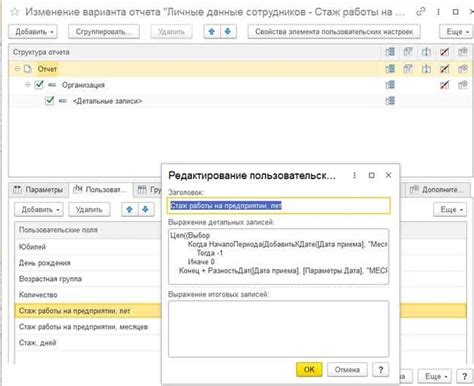Open Еще menu in user fields panel
This screenshot has width=474, height=386.
450,210
